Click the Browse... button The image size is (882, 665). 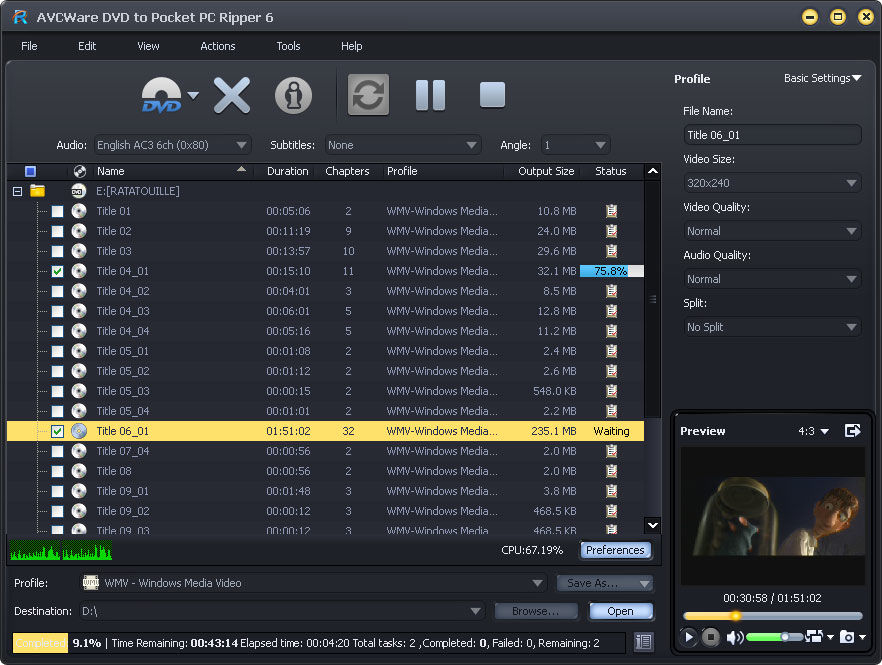536,611
